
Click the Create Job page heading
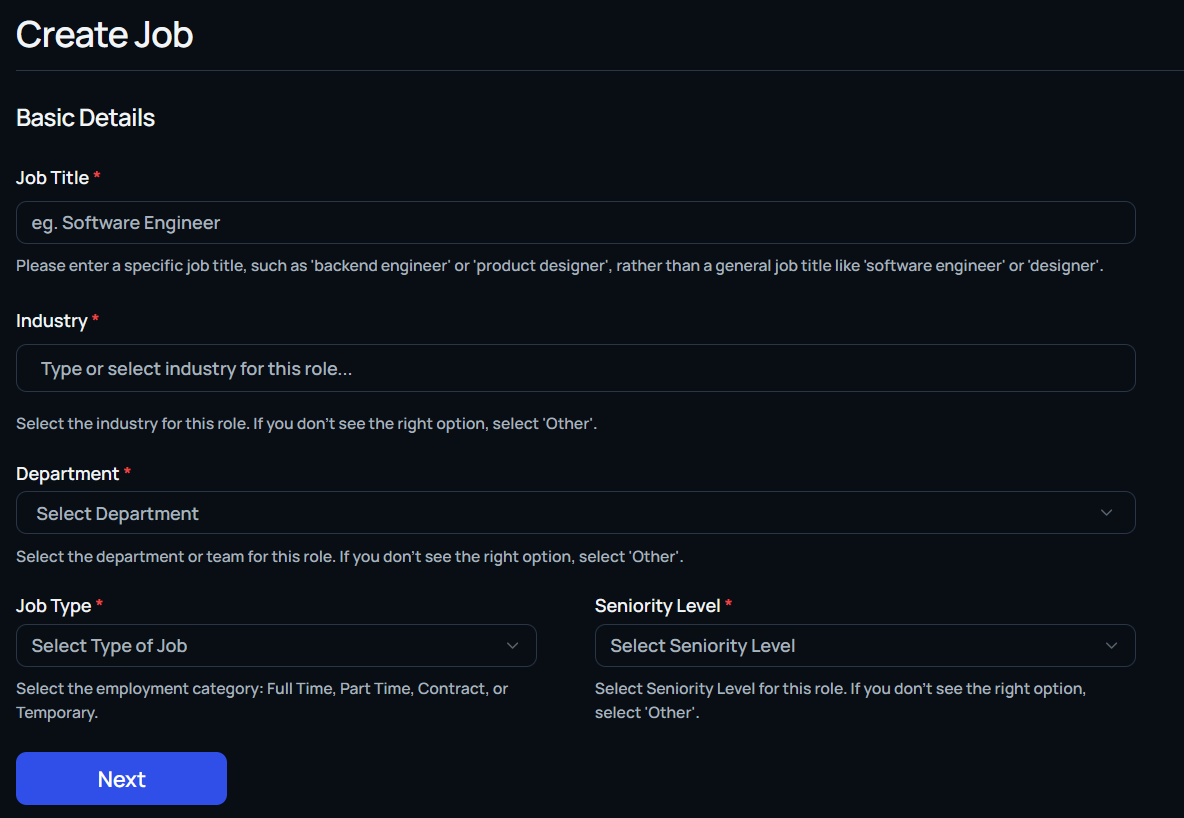coord(105,35)
